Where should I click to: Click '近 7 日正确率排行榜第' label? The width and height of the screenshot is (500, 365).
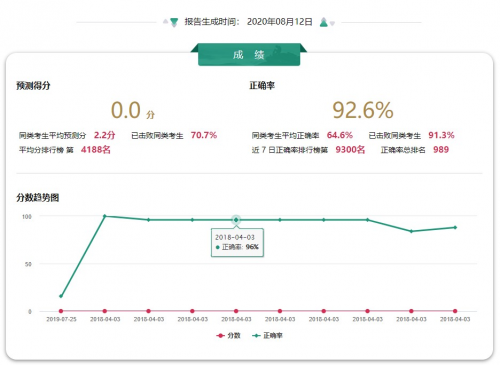tap(290, 150)
